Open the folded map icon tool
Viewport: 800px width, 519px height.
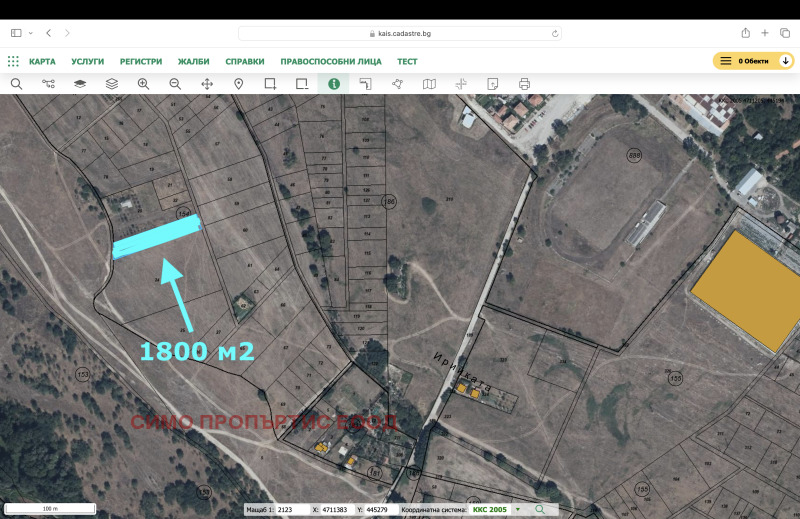(x=429, y=84)
